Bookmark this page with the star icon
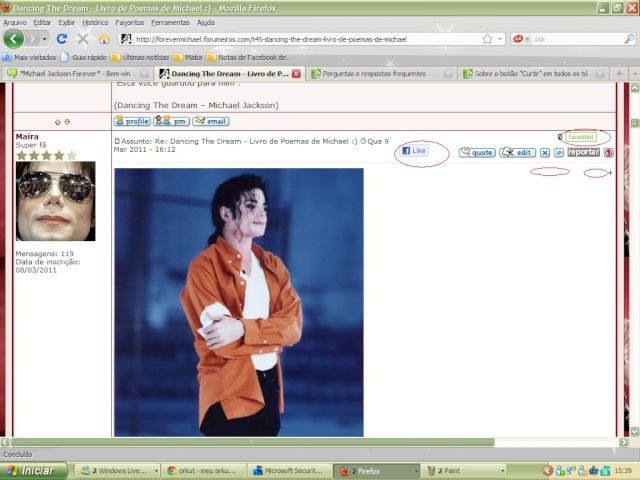 coord(487,39)
